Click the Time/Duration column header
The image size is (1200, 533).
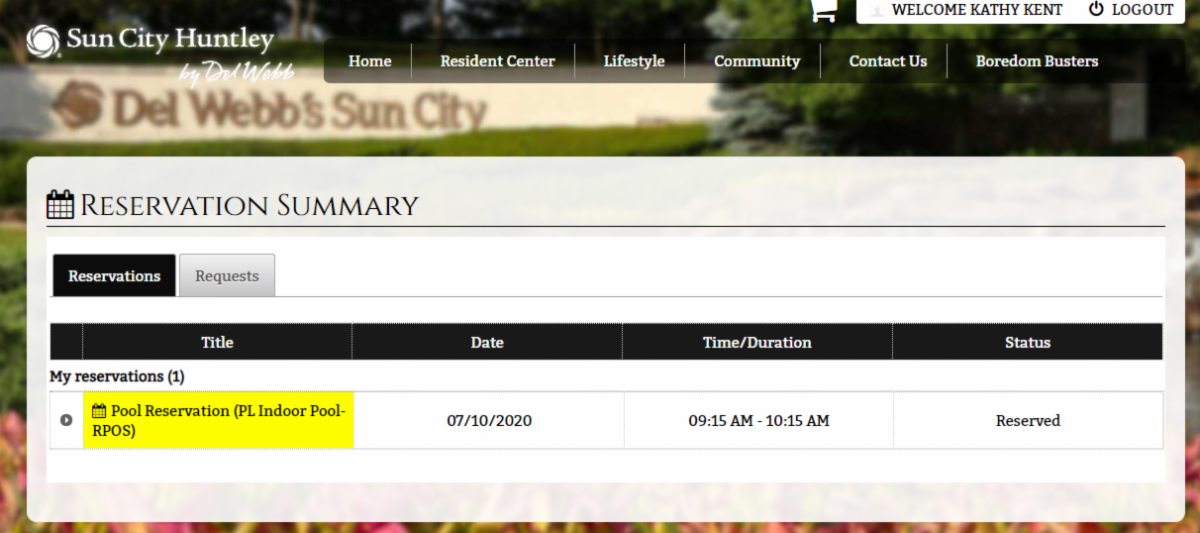click(757, 342)
